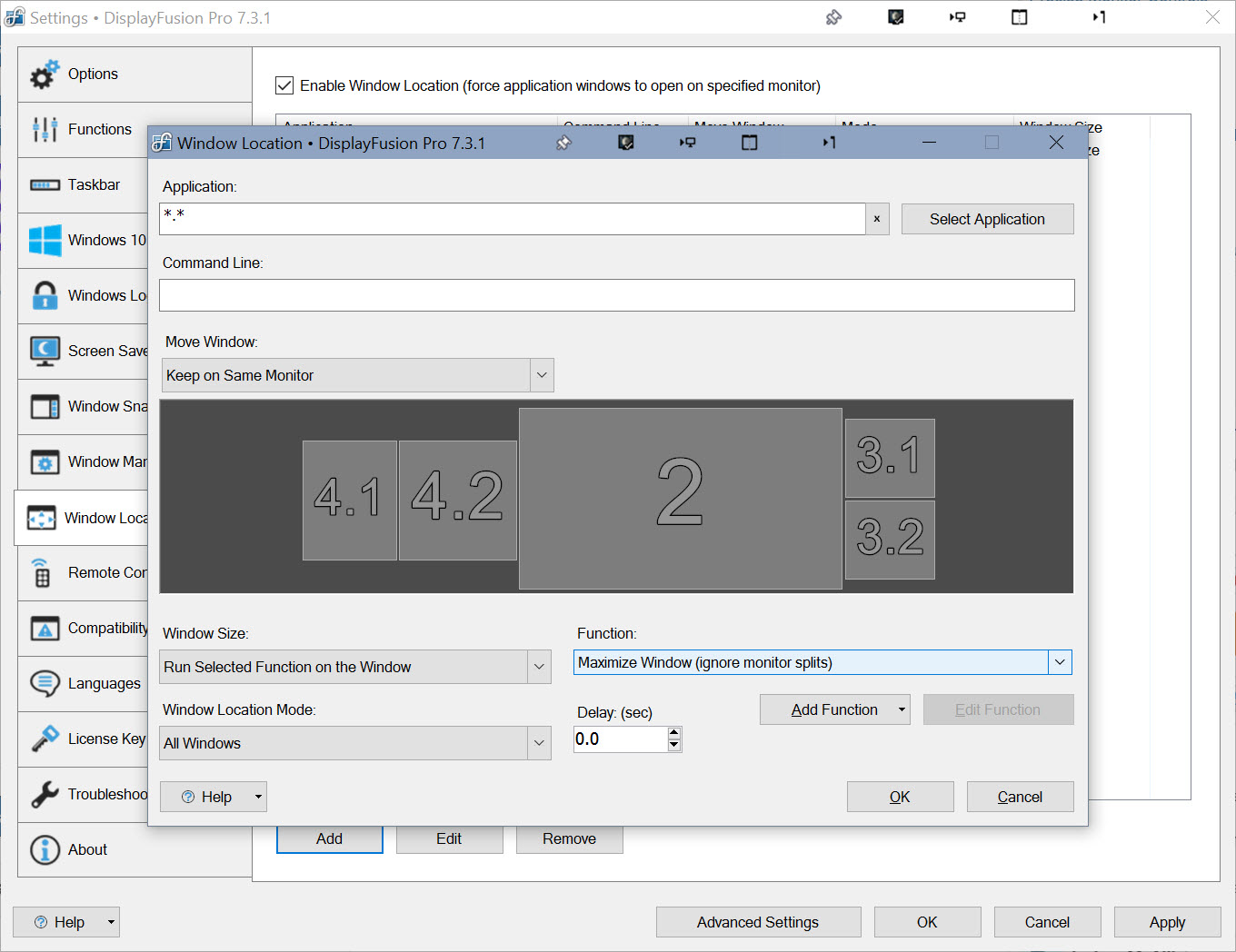Click the Add button in Settings window
Screen dimensions: 1236x952
click(x=329, y=838)
